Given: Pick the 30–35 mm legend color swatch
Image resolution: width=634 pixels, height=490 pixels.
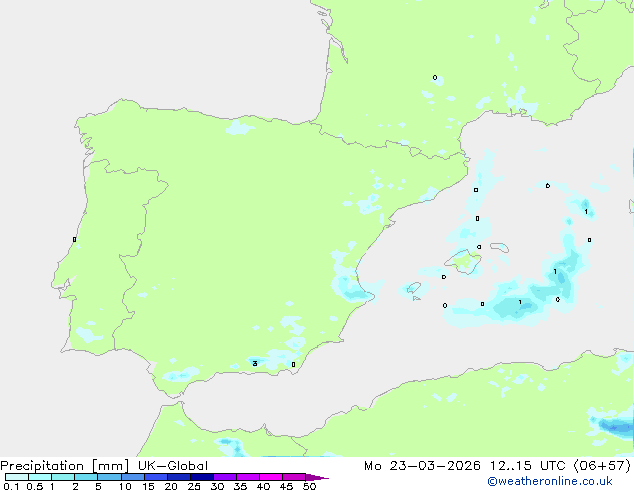Looking at the screenshot, I should point(225,477).
